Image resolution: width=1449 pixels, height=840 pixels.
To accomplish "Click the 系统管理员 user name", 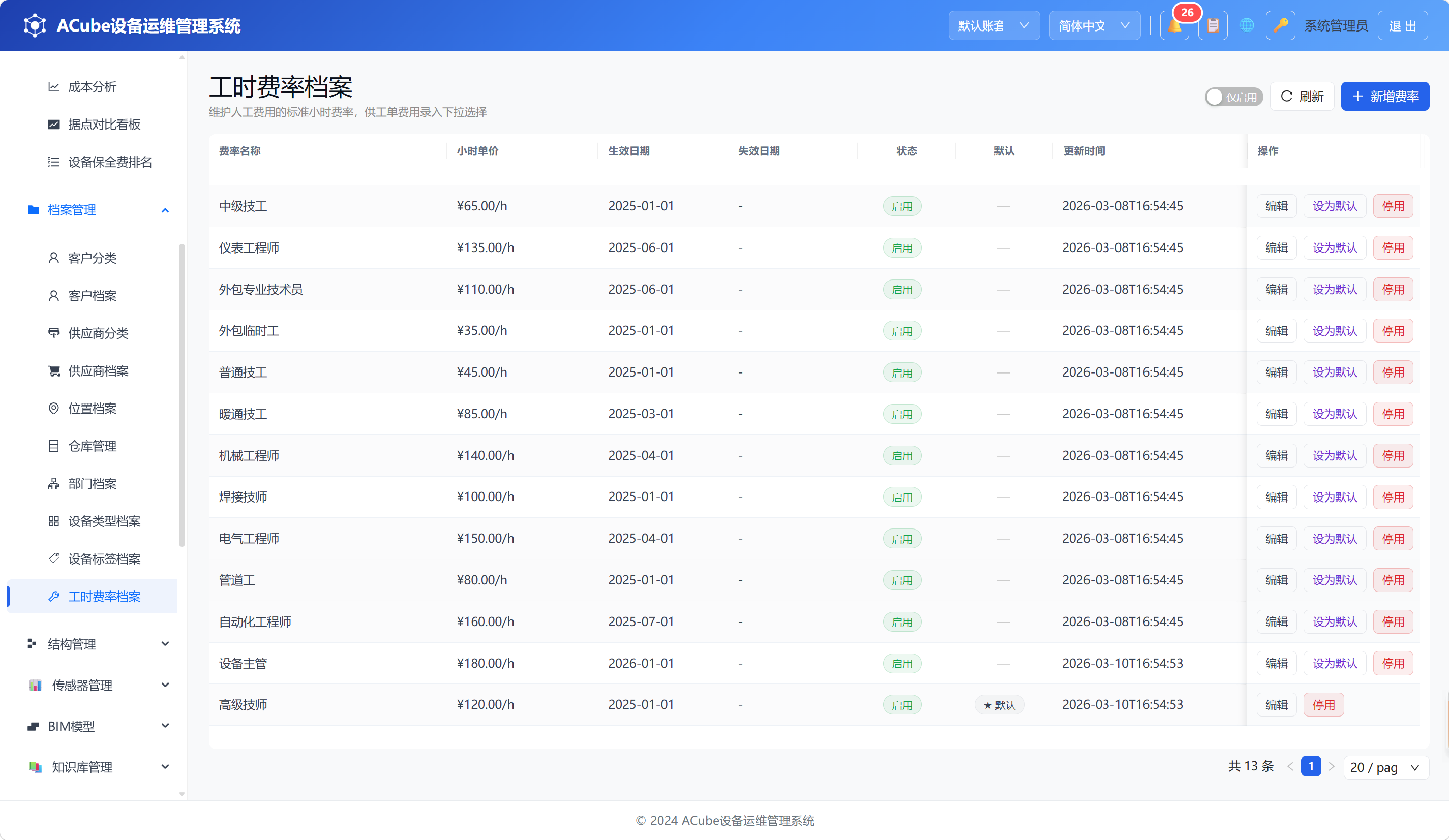I will (1336, 26).
